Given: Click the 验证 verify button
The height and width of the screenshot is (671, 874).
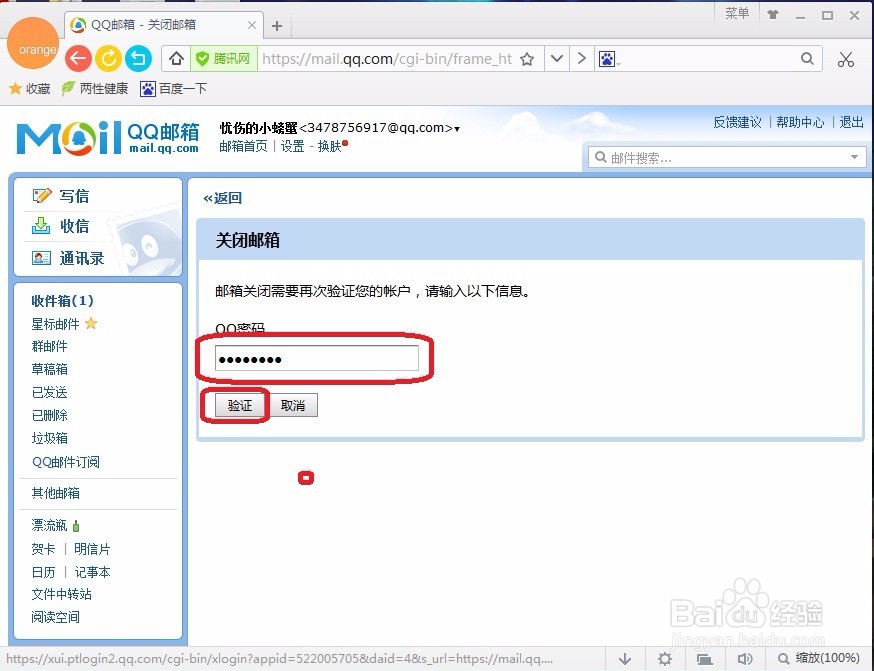Looking at the screenshot, I should [x=237, y=405].
